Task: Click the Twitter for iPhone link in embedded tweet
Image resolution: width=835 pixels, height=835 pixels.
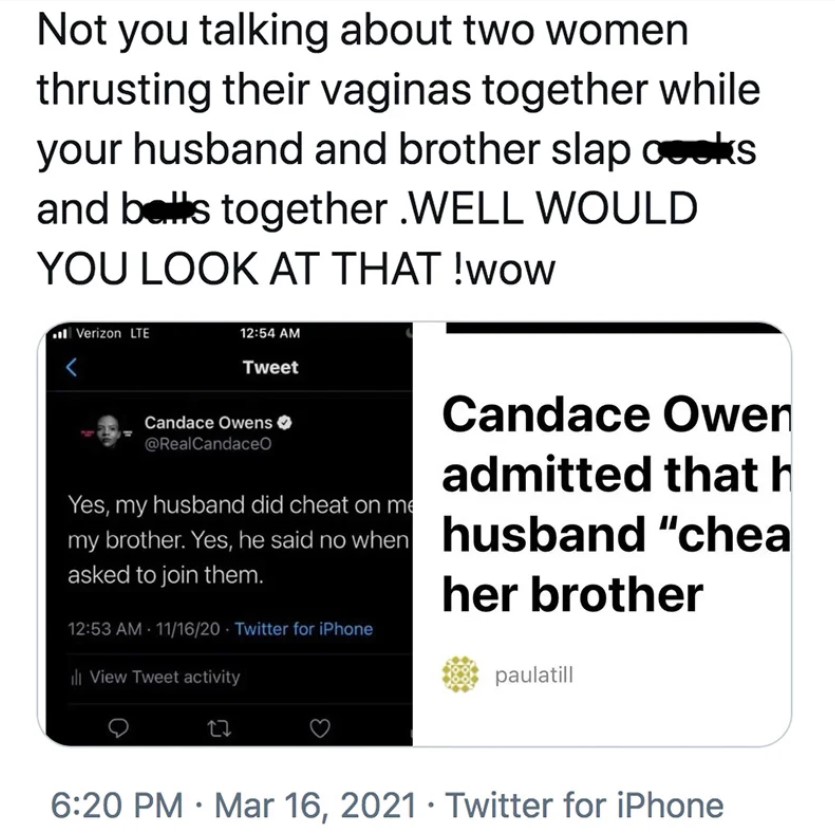Action: coord(304,629)
